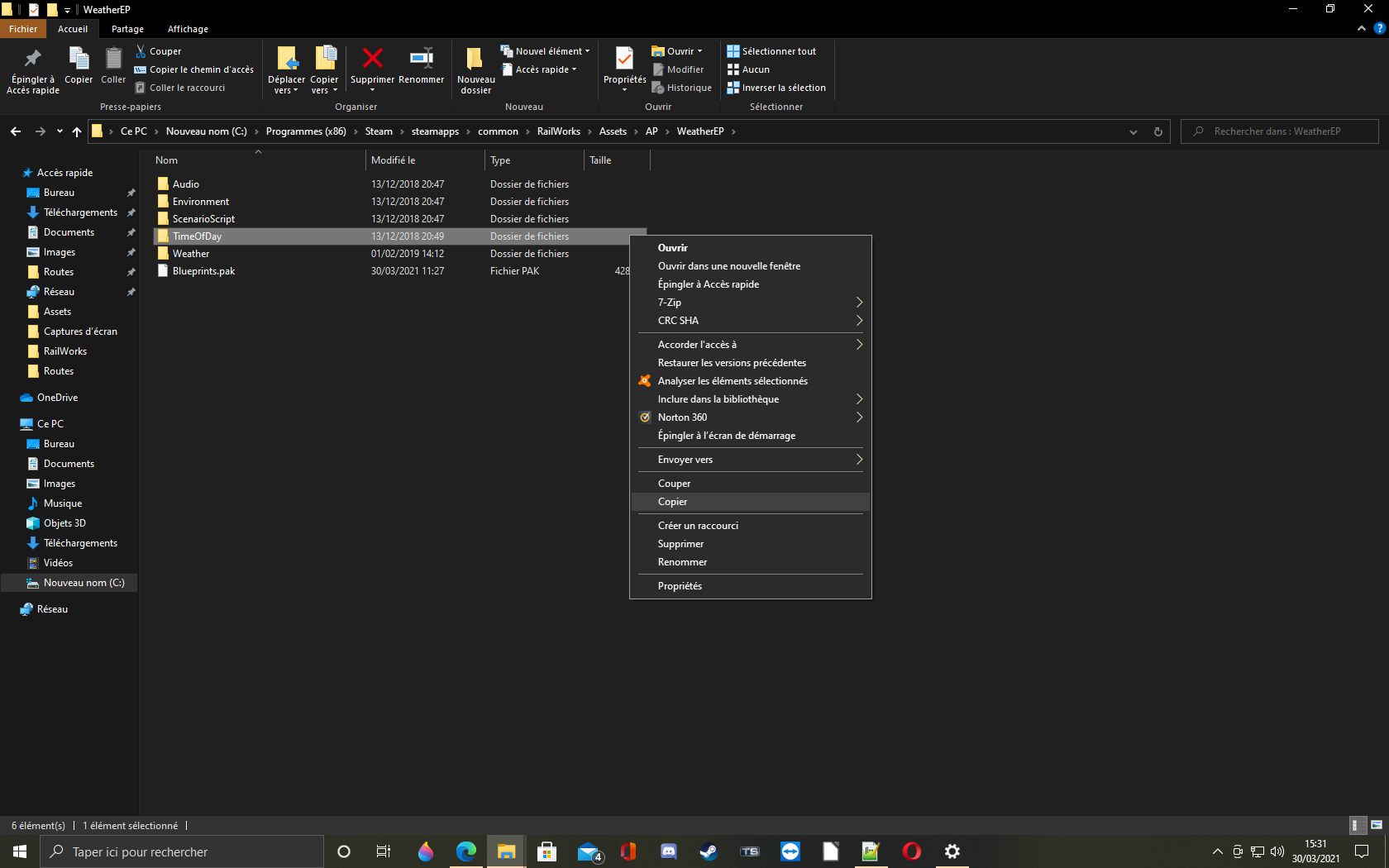Sort by the Nom column header
Viewport: 1389px width, 868px height.
(258, 160)
